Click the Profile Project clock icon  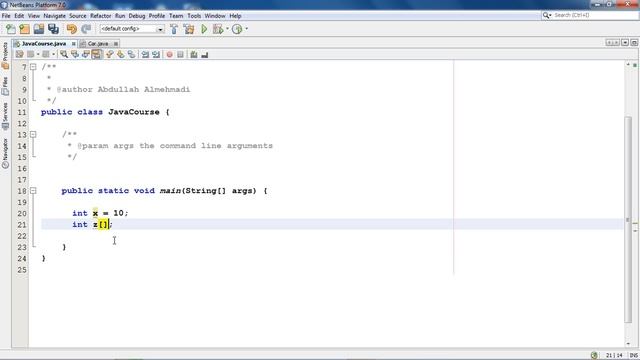237,29
